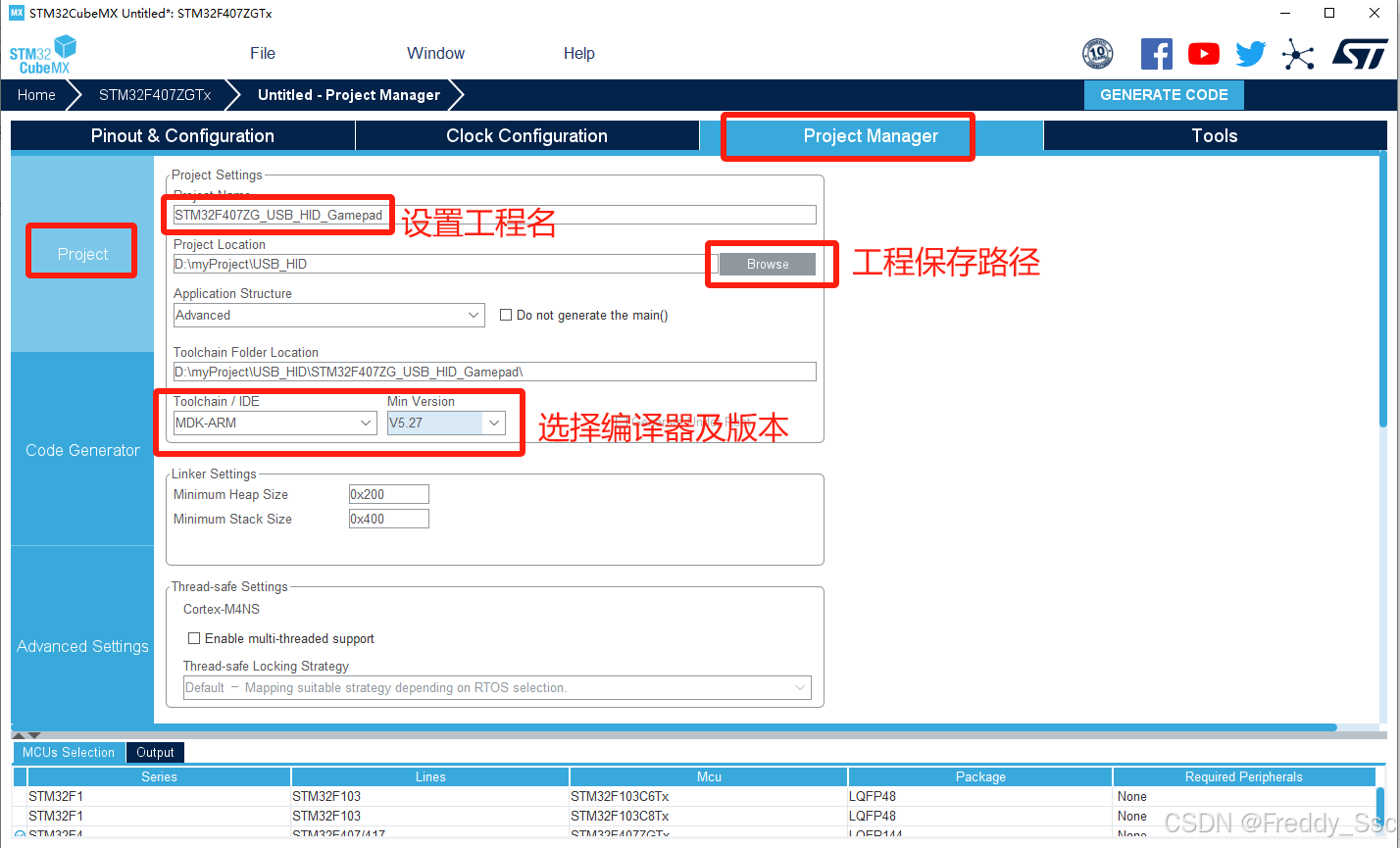Image resolution: width=1400 pixels, height=848 pixels.
Task: Sort by the Series column header
Action: point(159,776)
